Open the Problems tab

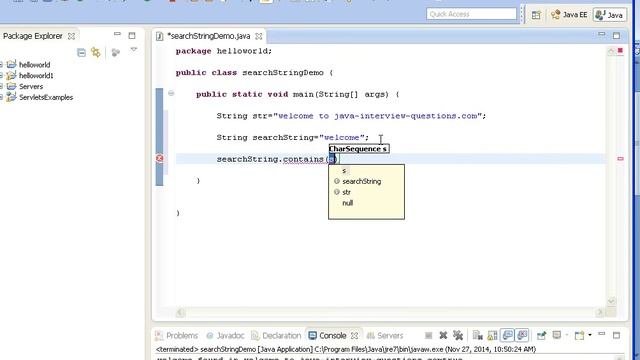pos(177,336)
